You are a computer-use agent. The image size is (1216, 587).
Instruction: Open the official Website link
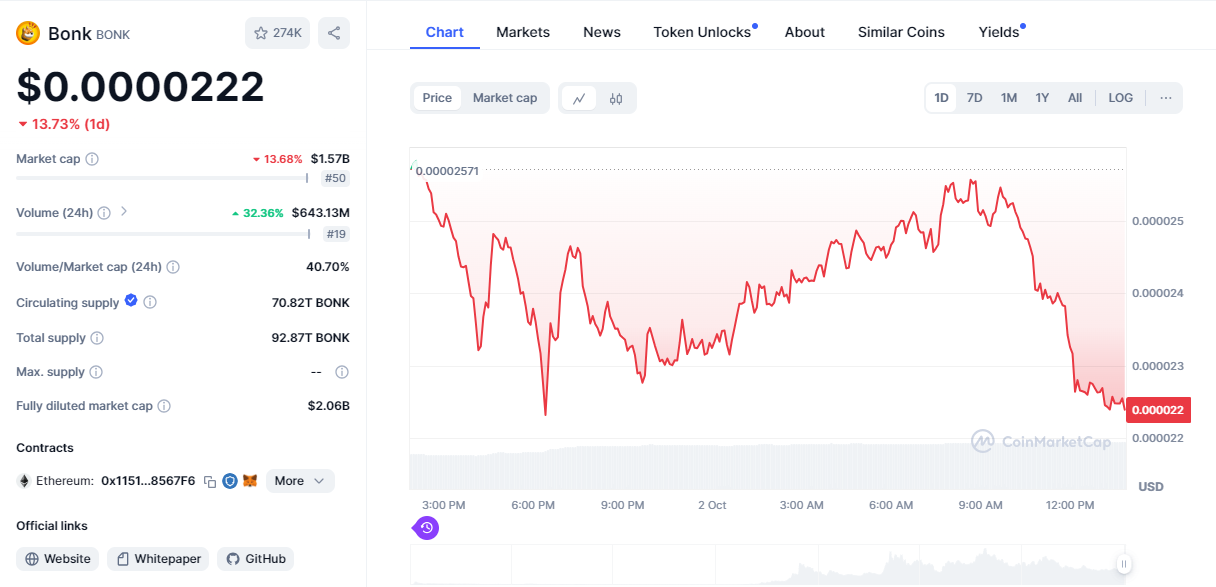[58, 559]
